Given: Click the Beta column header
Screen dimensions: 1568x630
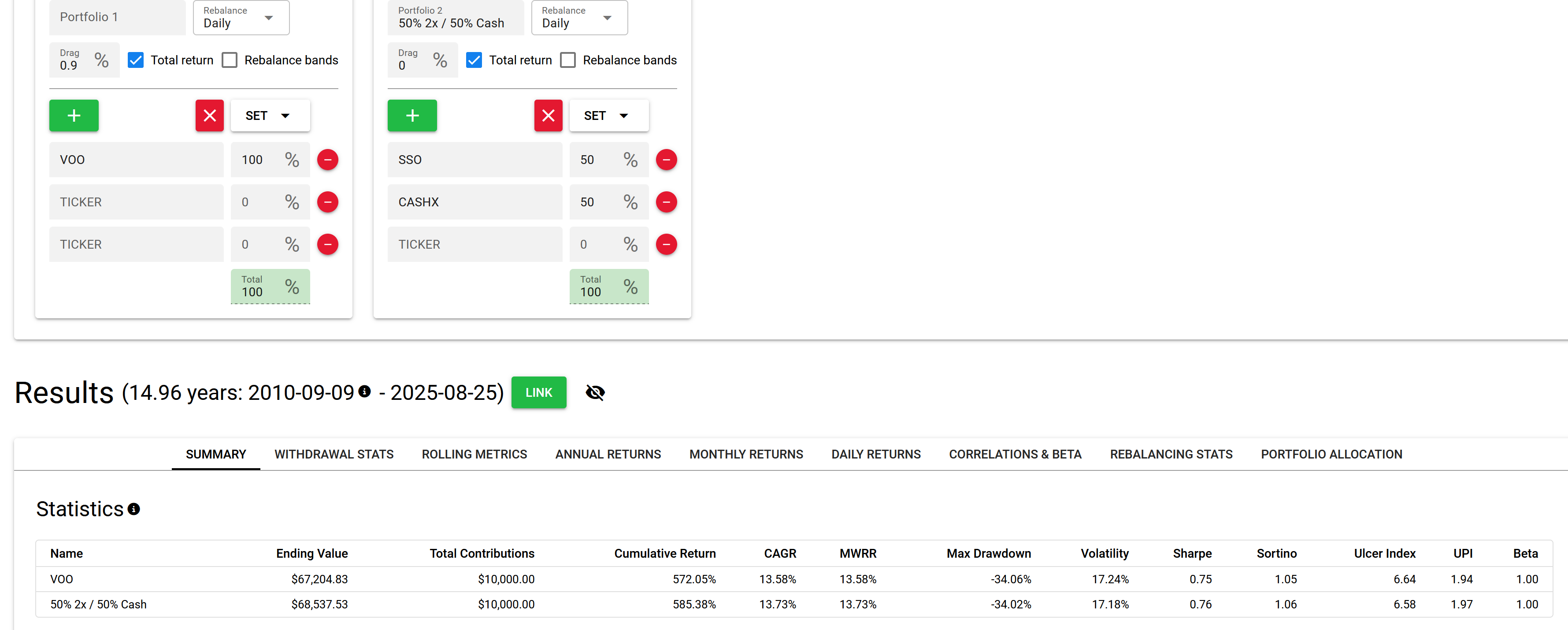Looking at the screenshot, I should [x=1525, y=553].
